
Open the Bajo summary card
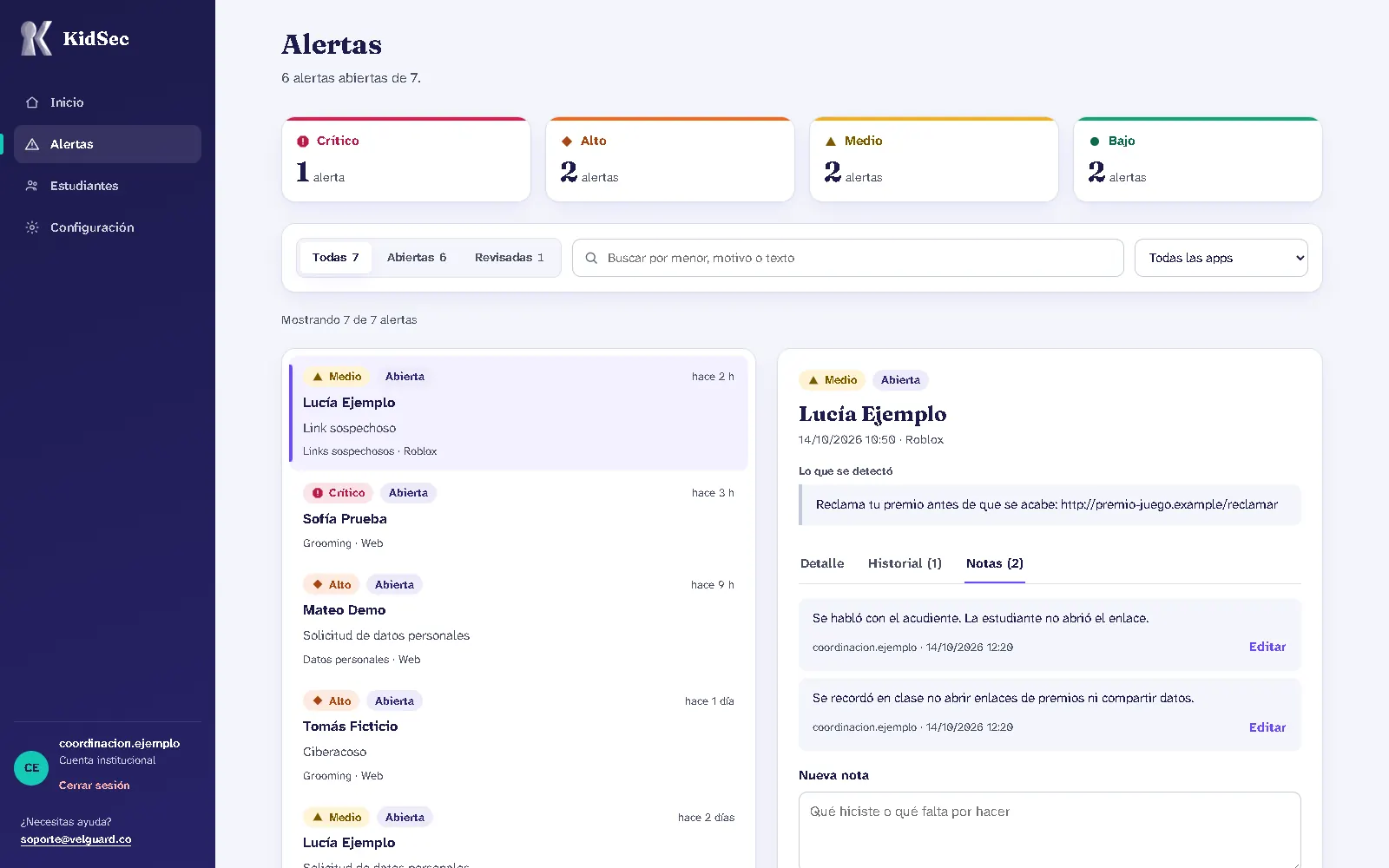pos(1198,160)
